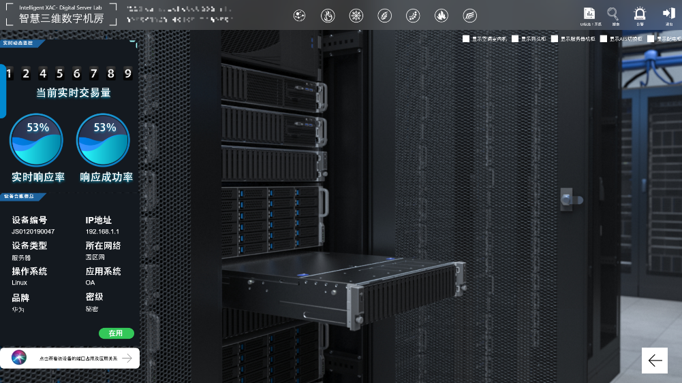
Task: Open the port usage link banner arrow
Action: click(x=127, y=358)
